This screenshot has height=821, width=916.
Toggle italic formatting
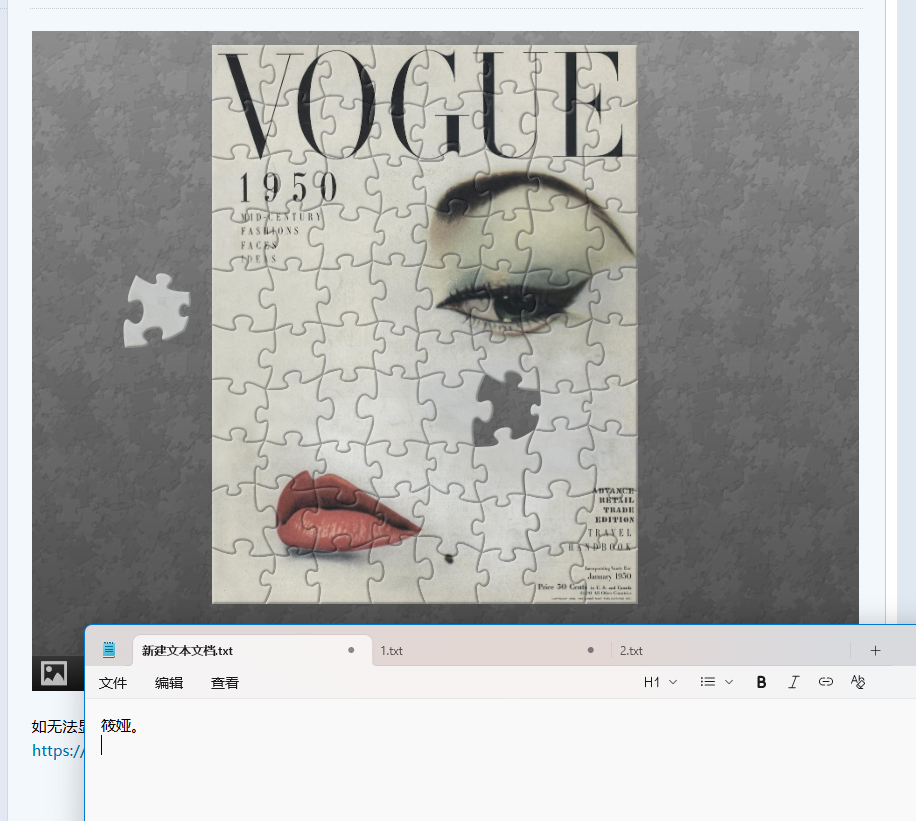pyautogui.click(x=793, y=682)
